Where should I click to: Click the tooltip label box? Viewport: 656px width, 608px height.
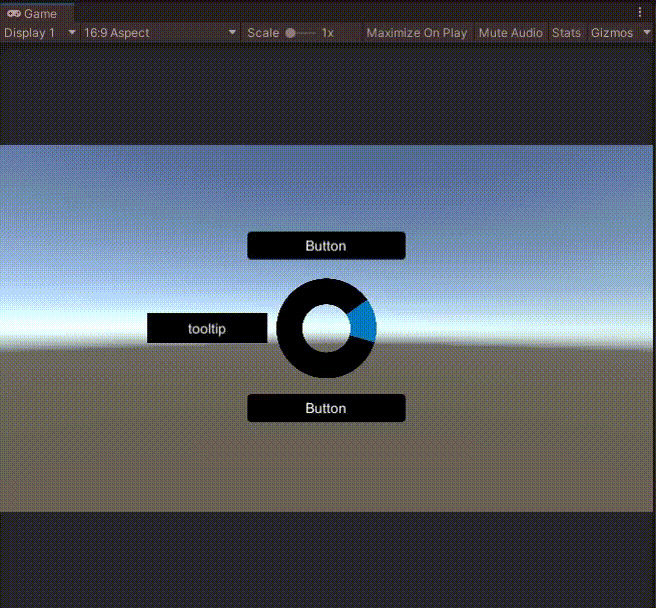(x=207, y=328)
